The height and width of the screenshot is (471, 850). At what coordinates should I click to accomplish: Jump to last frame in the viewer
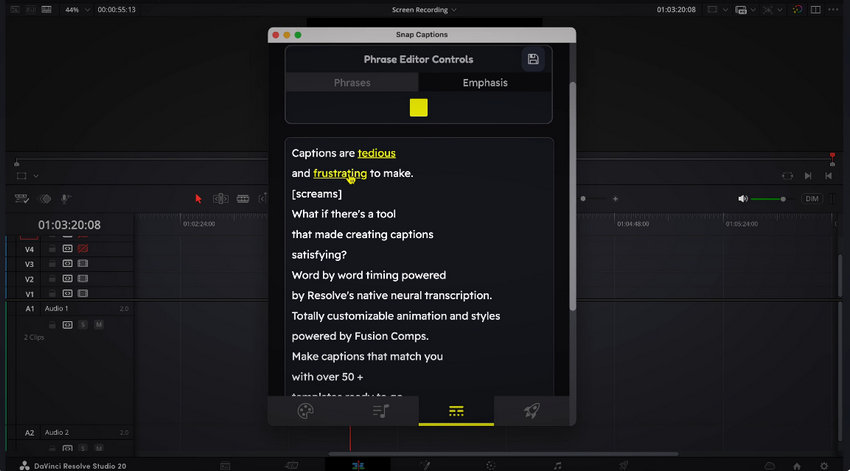coord(828,176)
